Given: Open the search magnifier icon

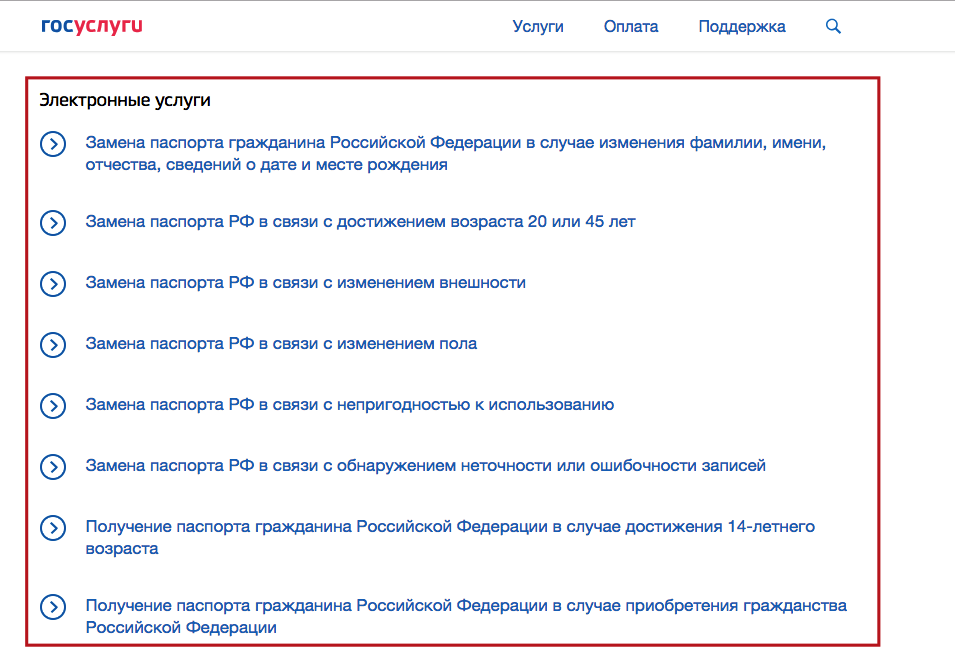Looking at the screenshot, I should coord(833,27).
